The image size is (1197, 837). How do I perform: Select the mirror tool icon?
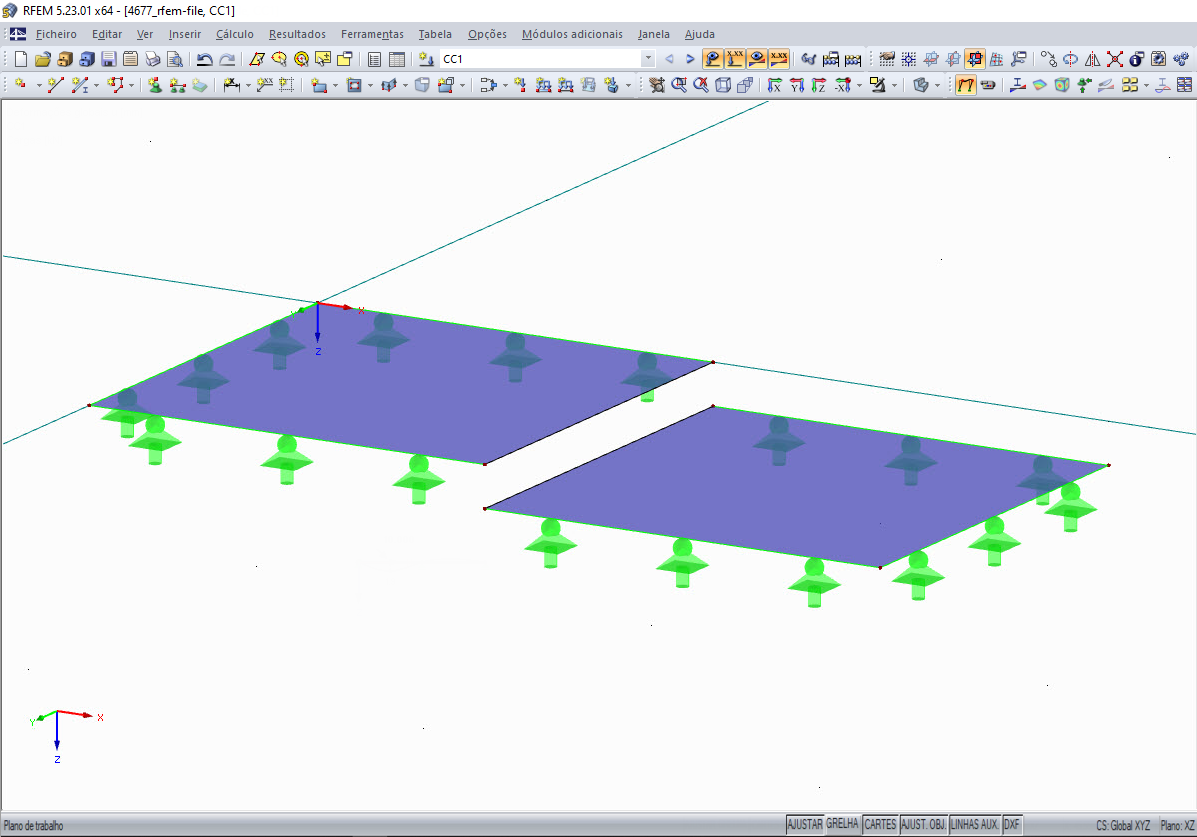pyautogui.click(x=1092, y=59)
